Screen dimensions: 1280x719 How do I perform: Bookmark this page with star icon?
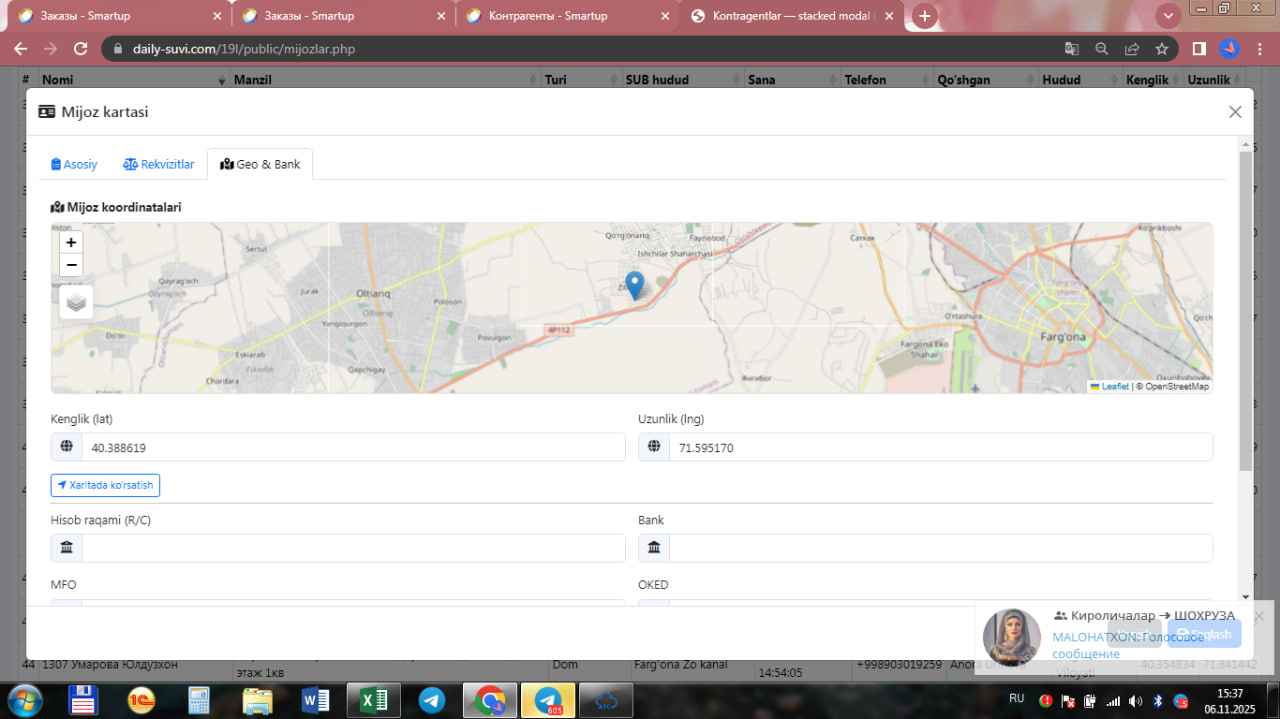click(x=1161, y=49)
